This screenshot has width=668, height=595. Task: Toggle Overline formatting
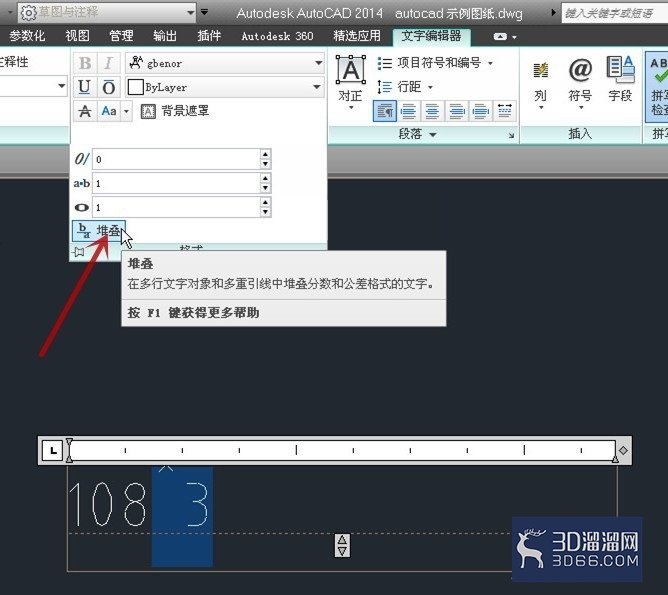tap(109, 87)
